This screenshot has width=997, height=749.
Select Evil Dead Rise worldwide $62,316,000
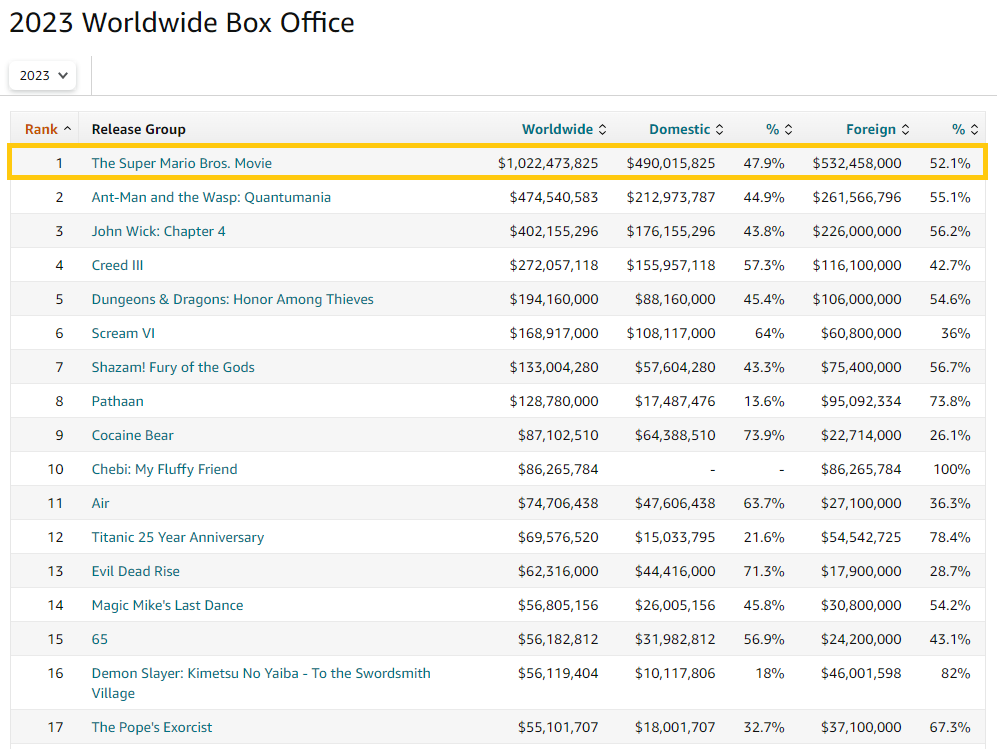(x=558, y=572)
